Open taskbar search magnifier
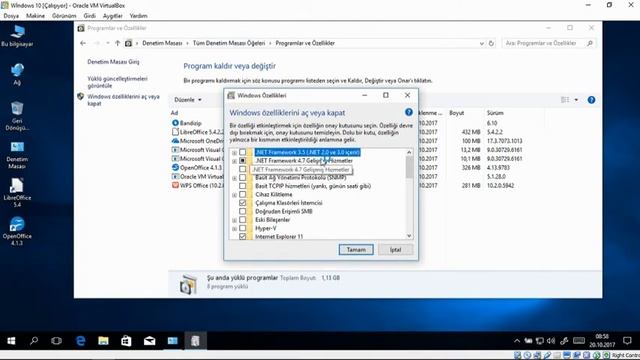The height and width of the screenshot is (360, 640). pyautogui.click(x=34, y=341)
